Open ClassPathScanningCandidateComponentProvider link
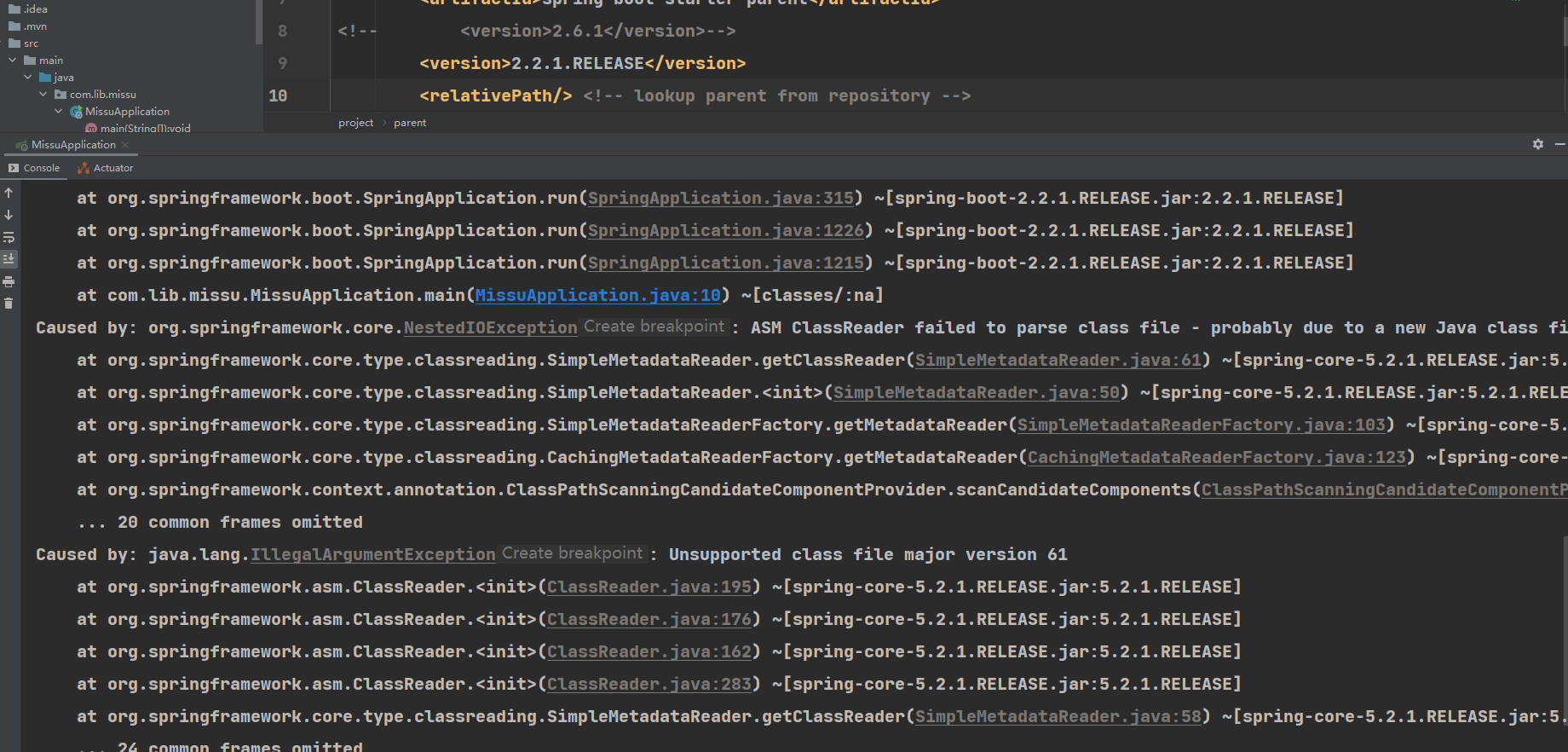Viewport: 1568px width, 752px height. coord(1384,489)
